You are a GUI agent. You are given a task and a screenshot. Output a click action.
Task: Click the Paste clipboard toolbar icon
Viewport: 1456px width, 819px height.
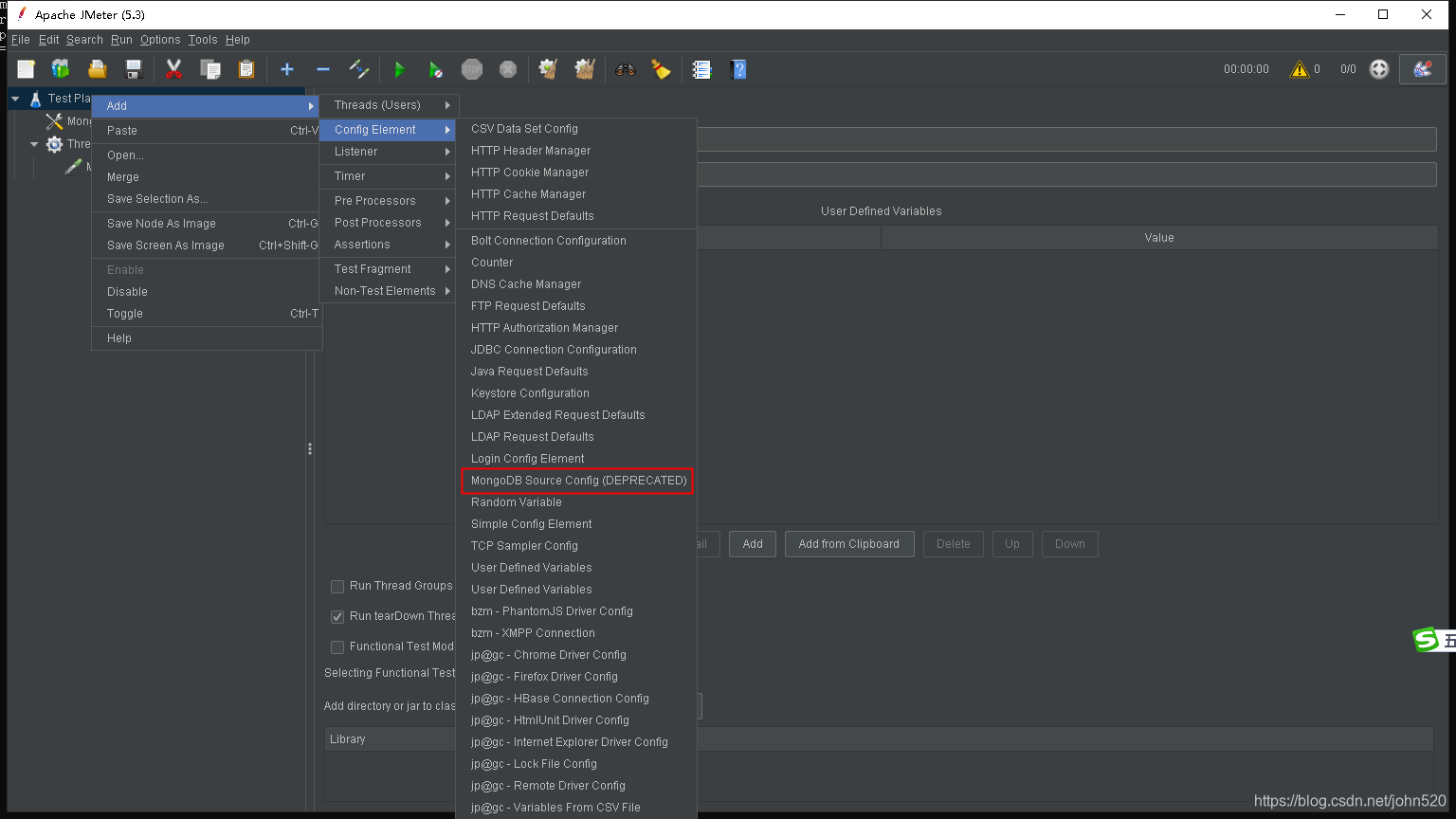[x=246, y=69]
